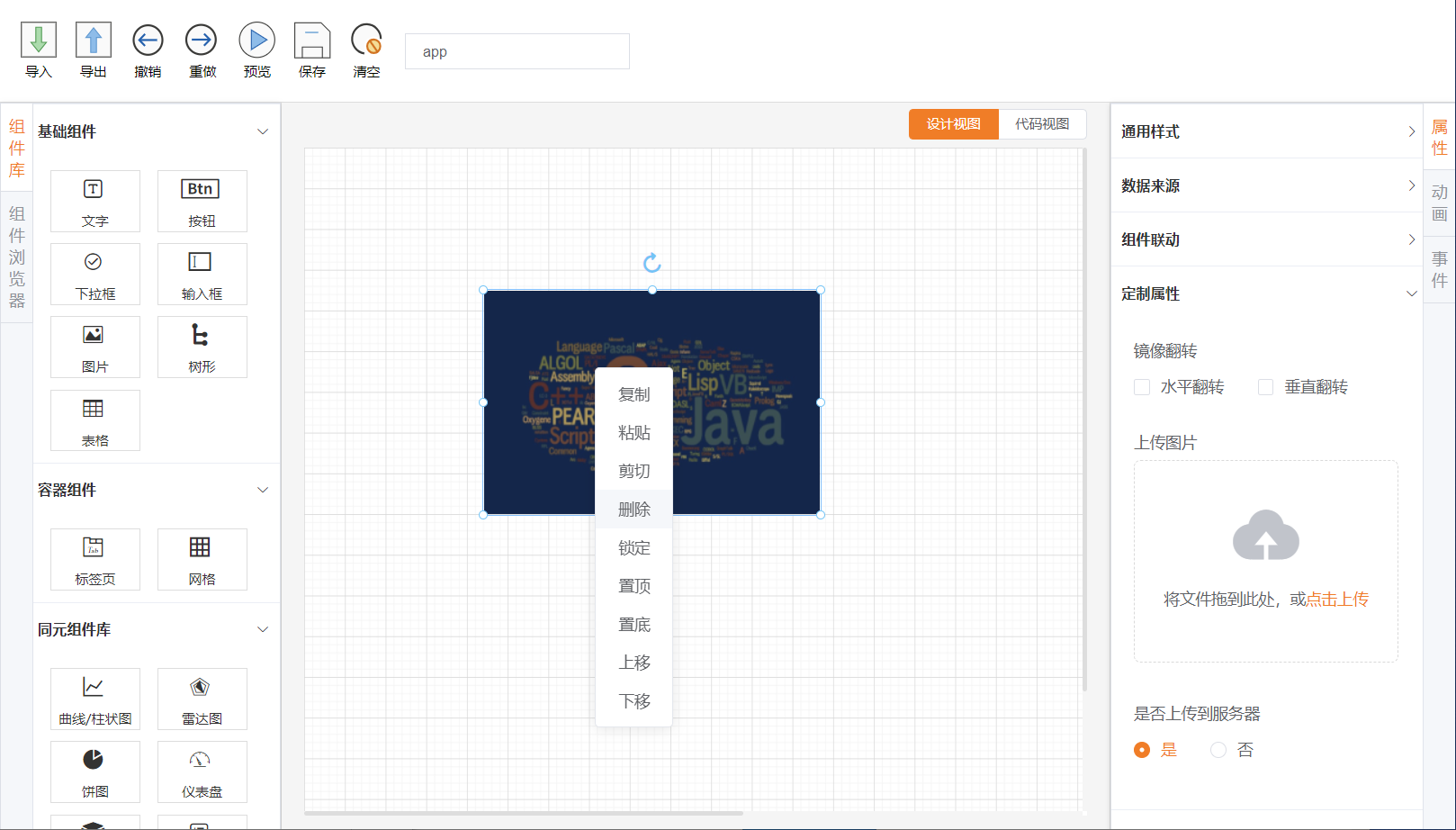This screenshot has height=830, width=1456.
Task: Select the 曲线/柱状图 chart component
Action: click(x=95, y=699)
